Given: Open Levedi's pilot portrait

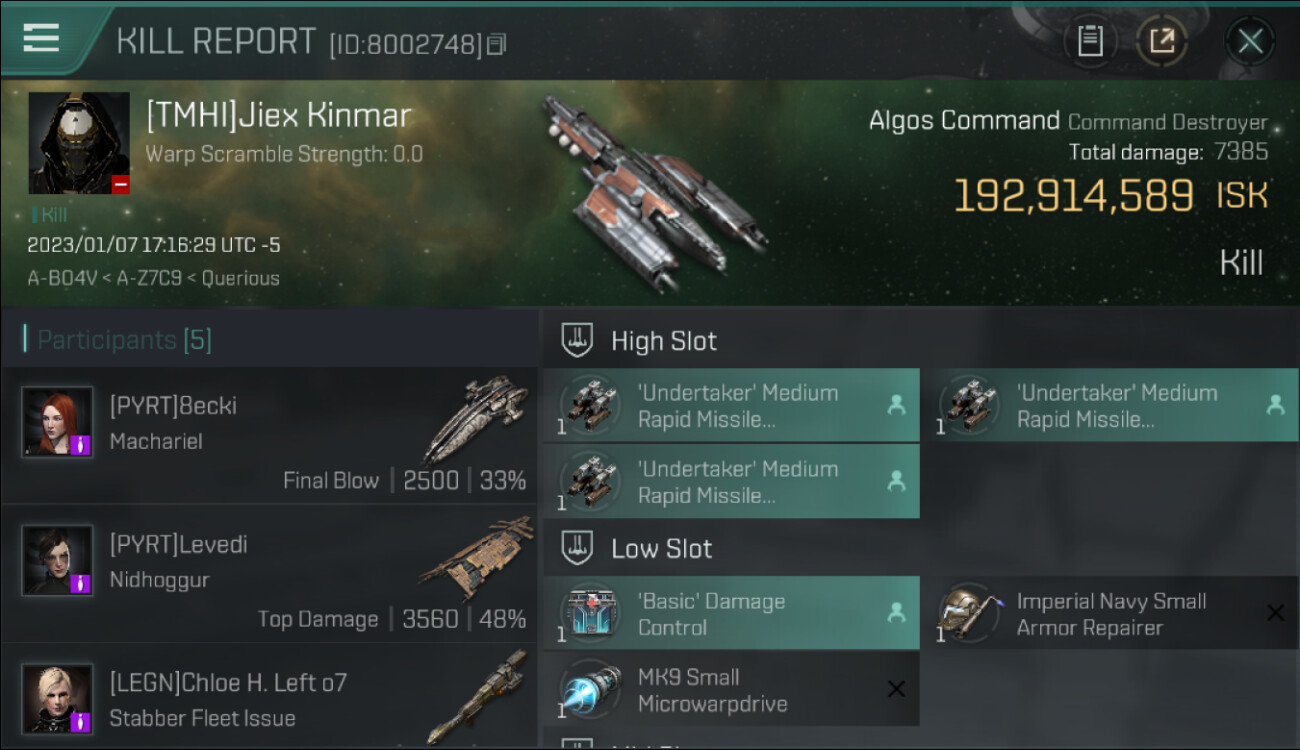Looking at the screenshot, I should coord(58,560).
